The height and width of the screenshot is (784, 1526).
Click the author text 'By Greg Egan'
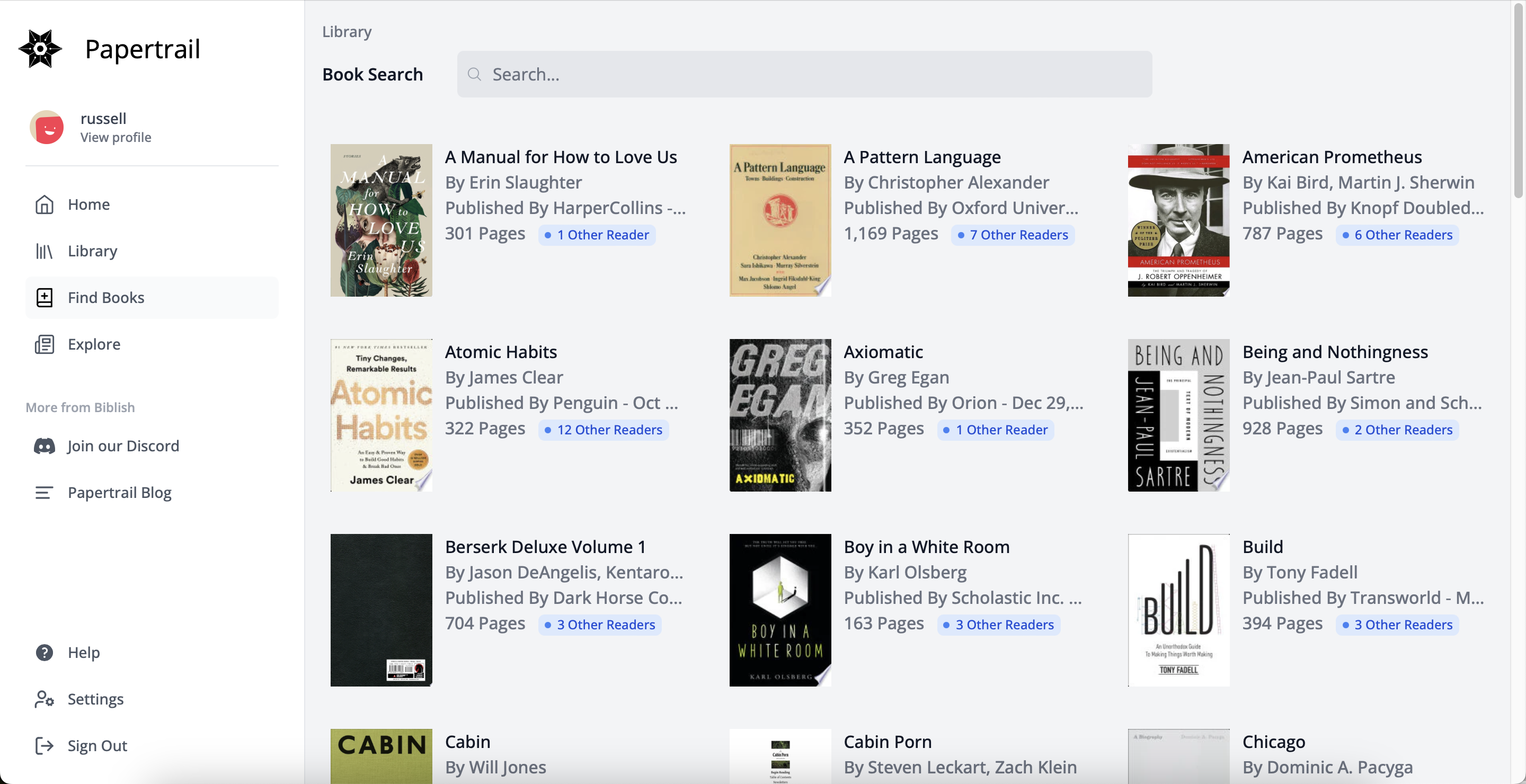(897, 377)
